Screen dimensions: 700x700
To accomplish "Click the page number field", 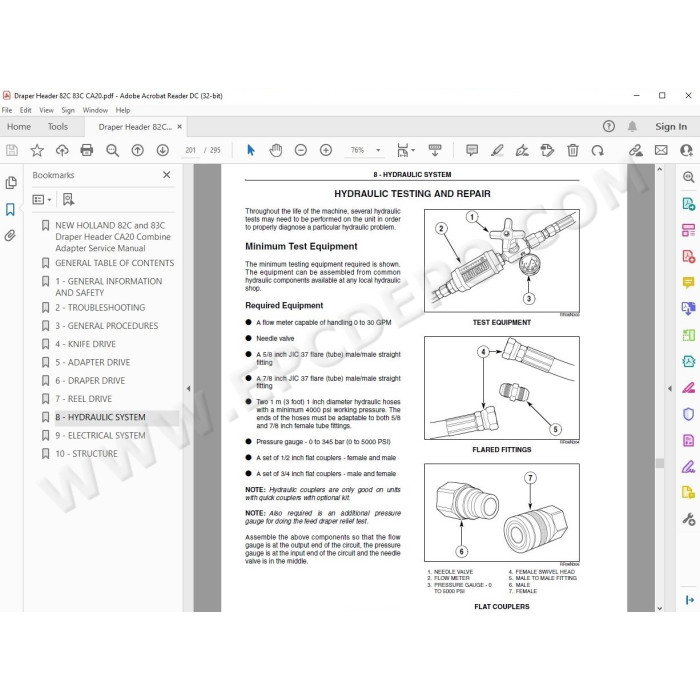I will 191,150.
